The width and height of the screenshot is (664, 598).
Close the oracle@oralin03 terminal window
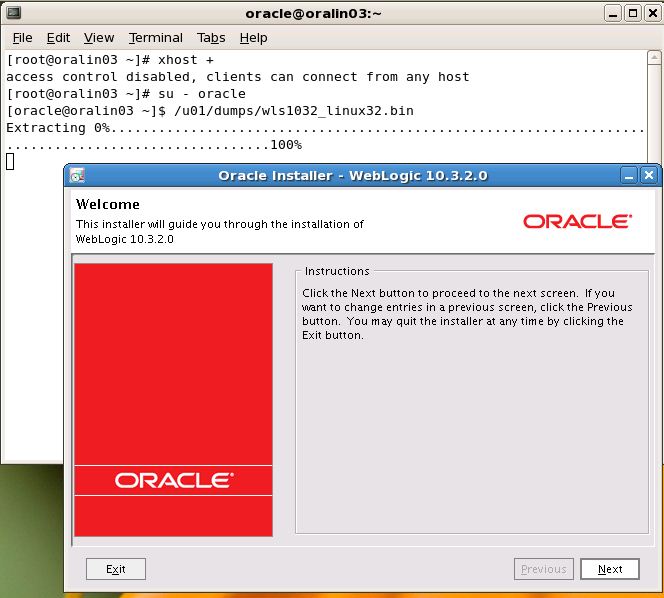(x=653, y=14)
